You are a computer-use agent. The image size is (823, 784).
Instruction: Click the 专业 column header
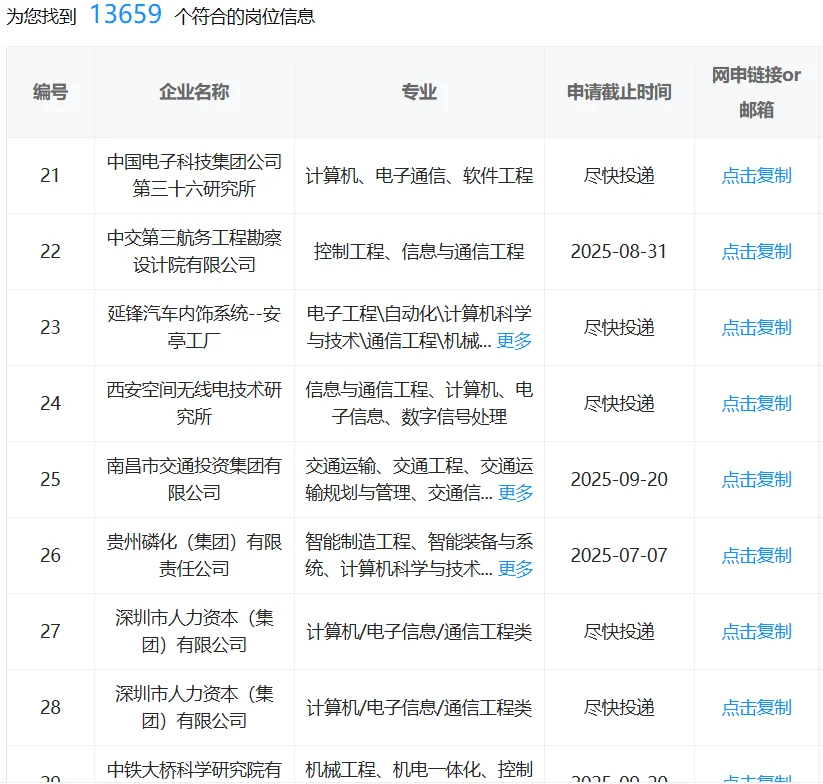pyautogui.click(x=419, y=92)
